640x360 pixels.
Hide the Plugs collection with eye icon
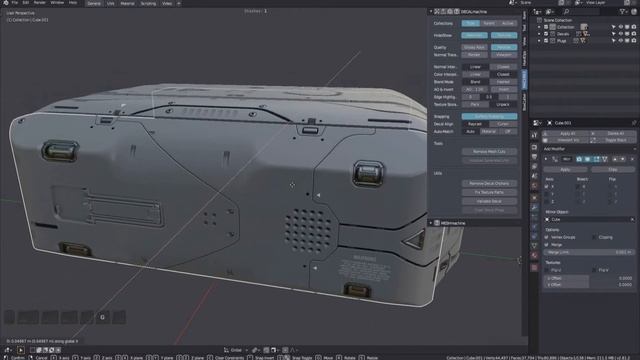[620, 41]
